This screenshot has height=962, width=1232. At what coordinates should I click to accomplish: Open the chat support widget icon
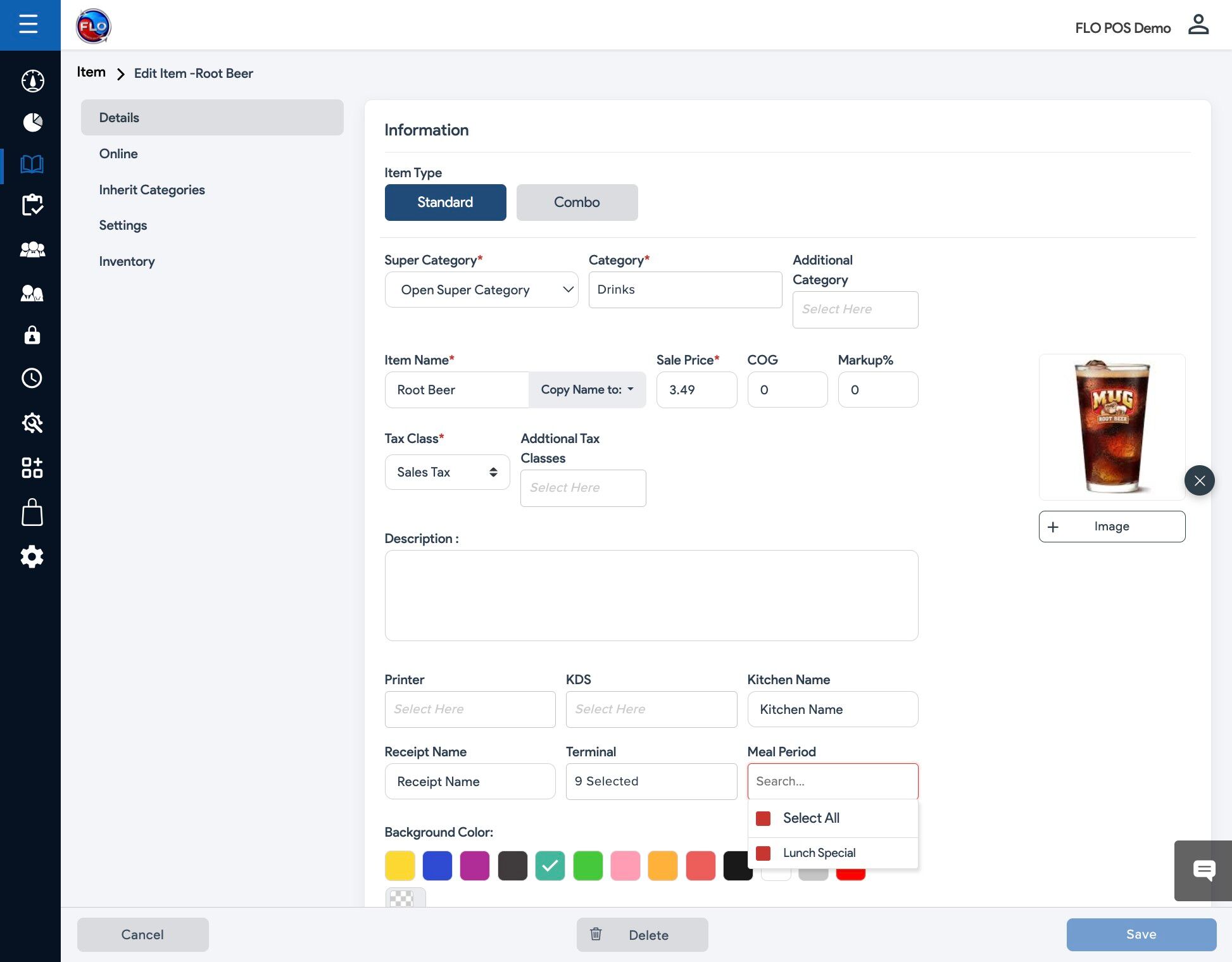[x=1204, y=870]
